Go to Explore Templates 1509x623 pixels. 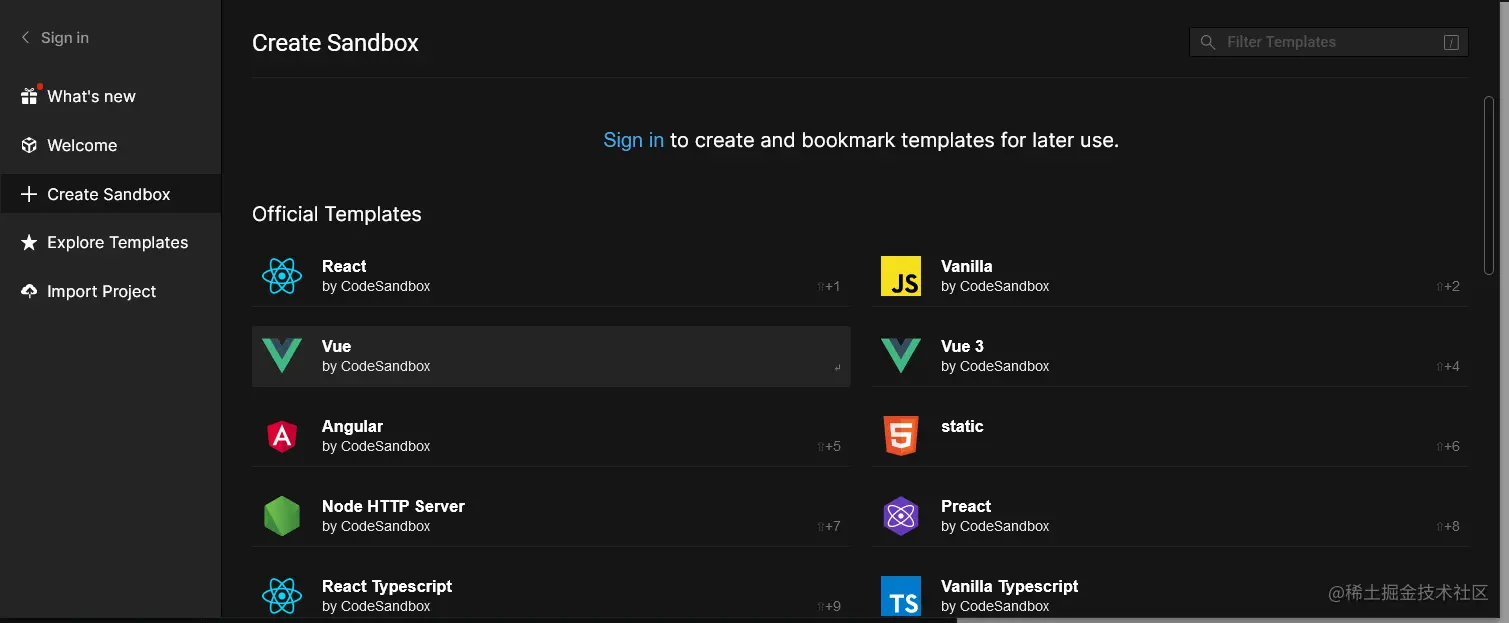pos(117,242)
